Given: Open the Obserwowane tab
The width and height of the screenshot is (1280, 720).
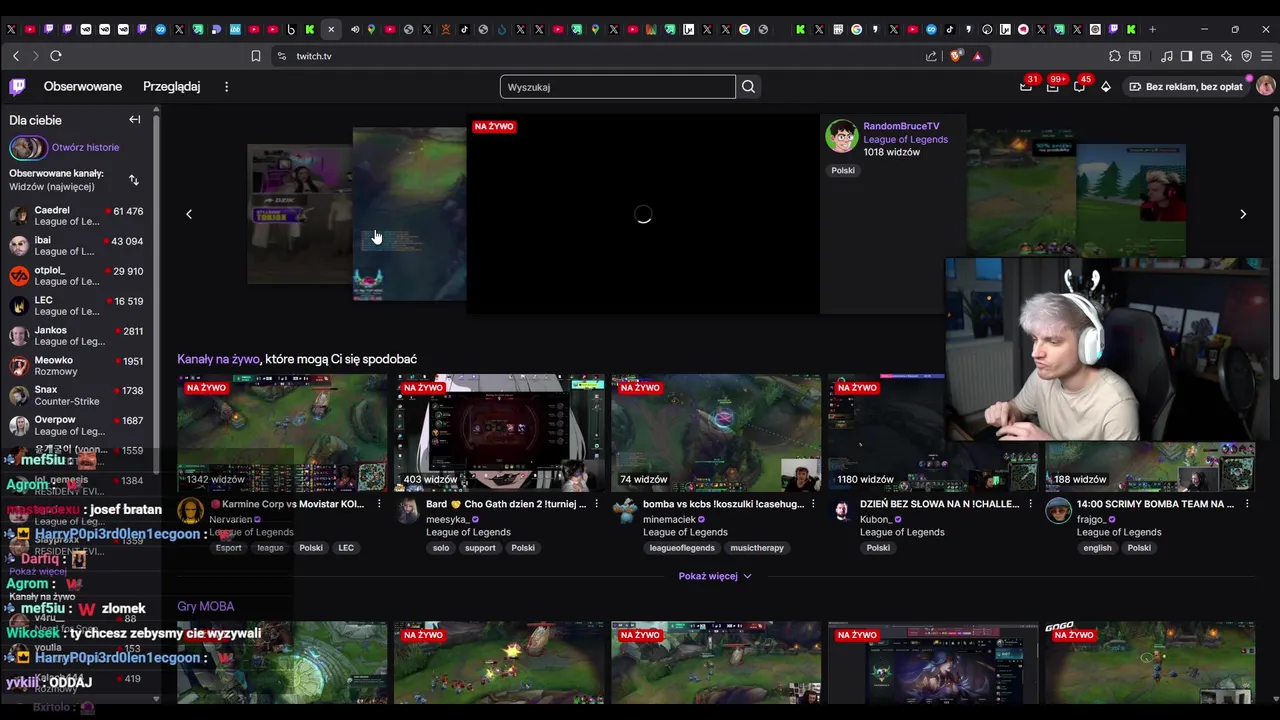Looking at the screenshot, I should [83, 87].
